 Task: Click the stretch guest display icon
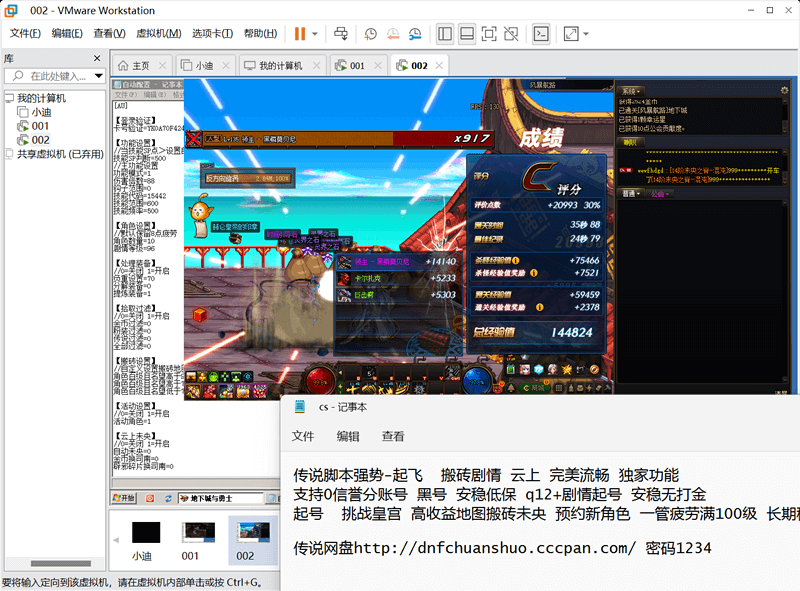[x=571, y=34]
